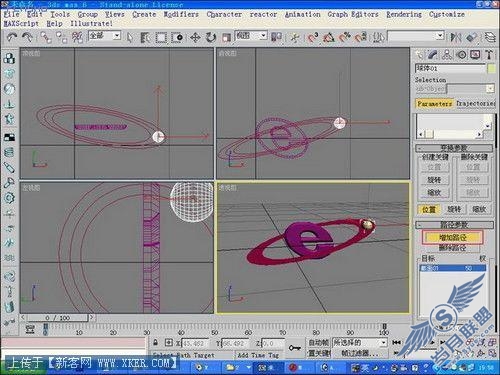Open the Modifiers menu
The image size is (500, 375).
coord(181,14)
